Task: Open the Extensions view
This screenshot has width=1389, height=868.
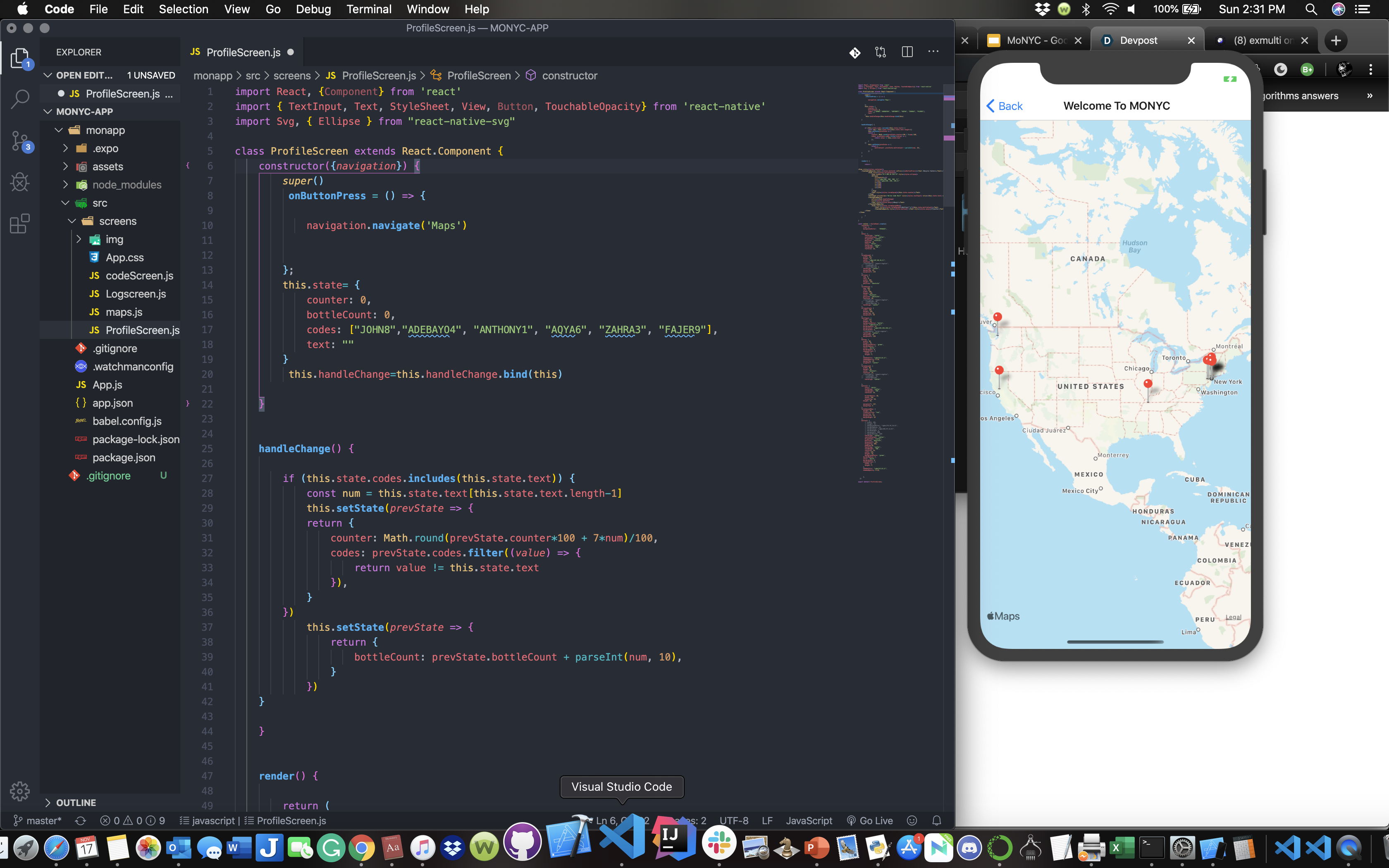Action: [x=19, y=224]
